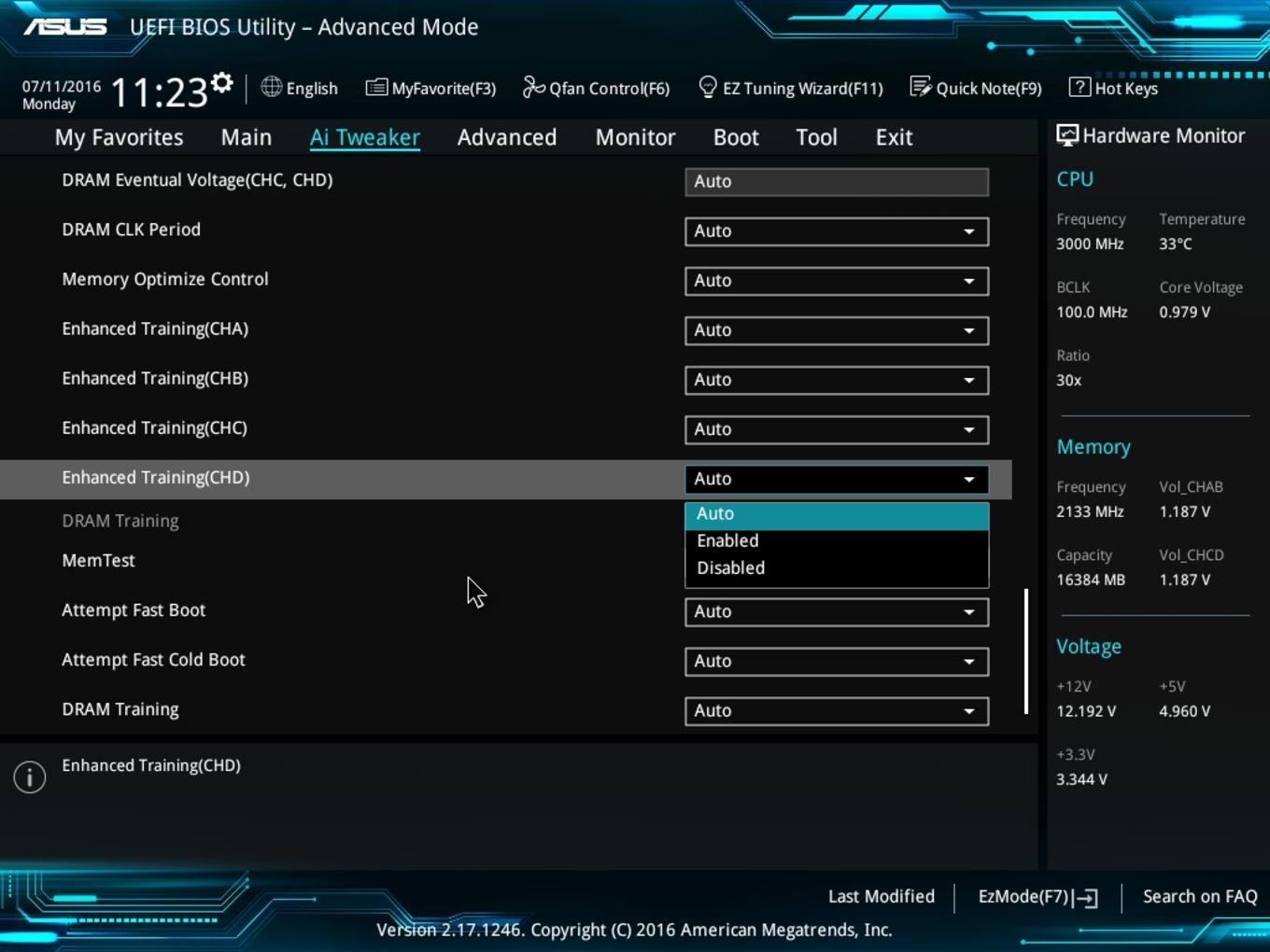Open the bottom DRAM Training dropdown

pos(837,710)
